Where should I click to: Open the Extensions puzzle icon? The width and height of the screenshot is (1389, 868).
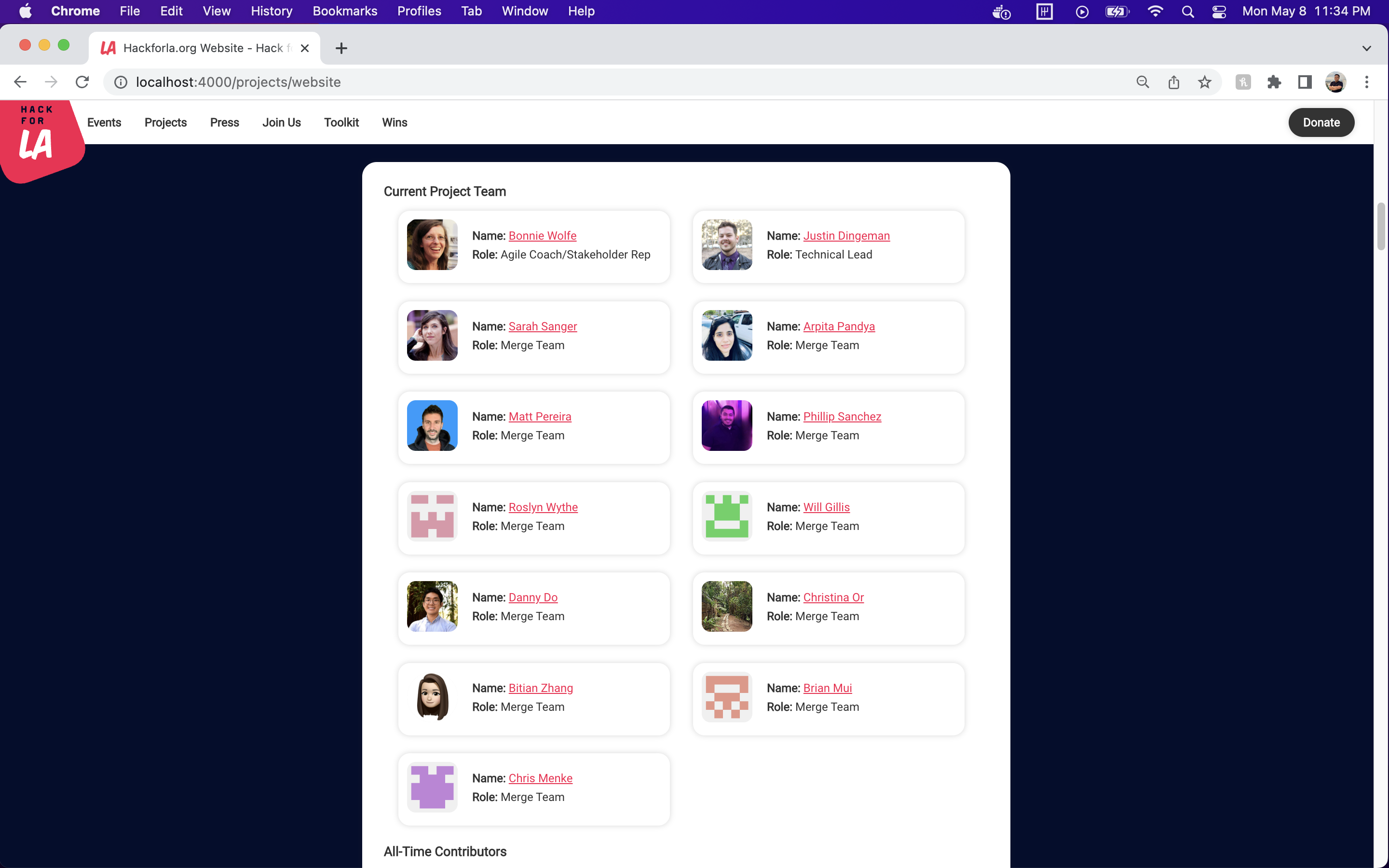pos(1274,82)
